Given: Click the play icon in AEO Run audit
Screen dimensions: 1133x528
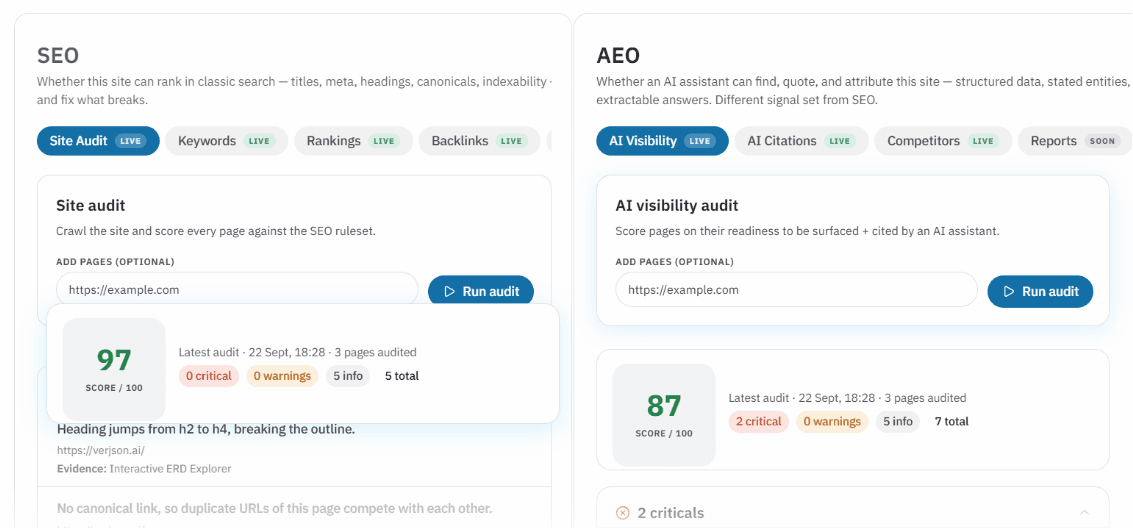Looking at the screenshot, I should 1009,292.
